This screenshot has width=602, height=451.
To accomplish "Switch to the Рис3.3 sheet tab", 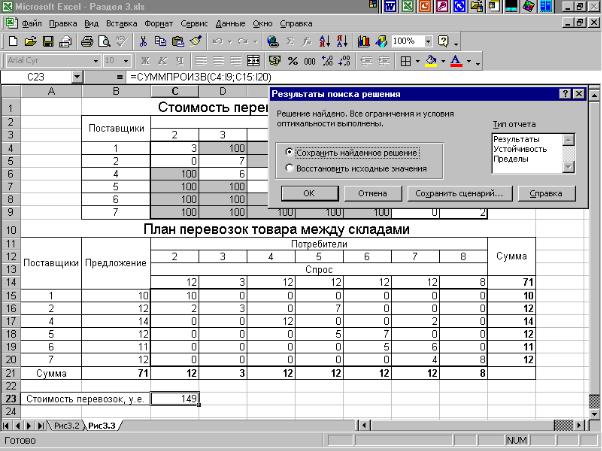I will click(x=102, y=426).
